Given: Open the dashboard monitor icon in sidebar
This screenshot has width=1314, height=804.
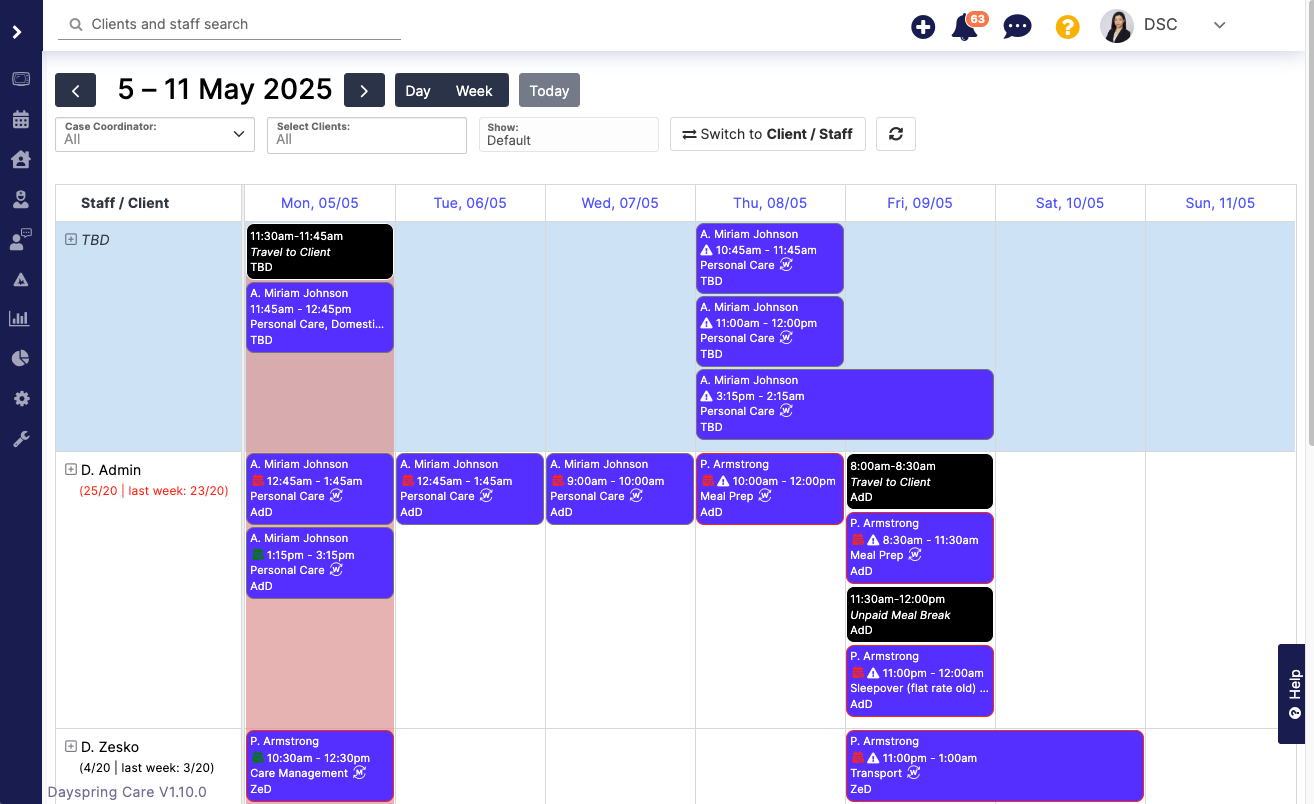Looking at the screenshot, I should (21, 79).
